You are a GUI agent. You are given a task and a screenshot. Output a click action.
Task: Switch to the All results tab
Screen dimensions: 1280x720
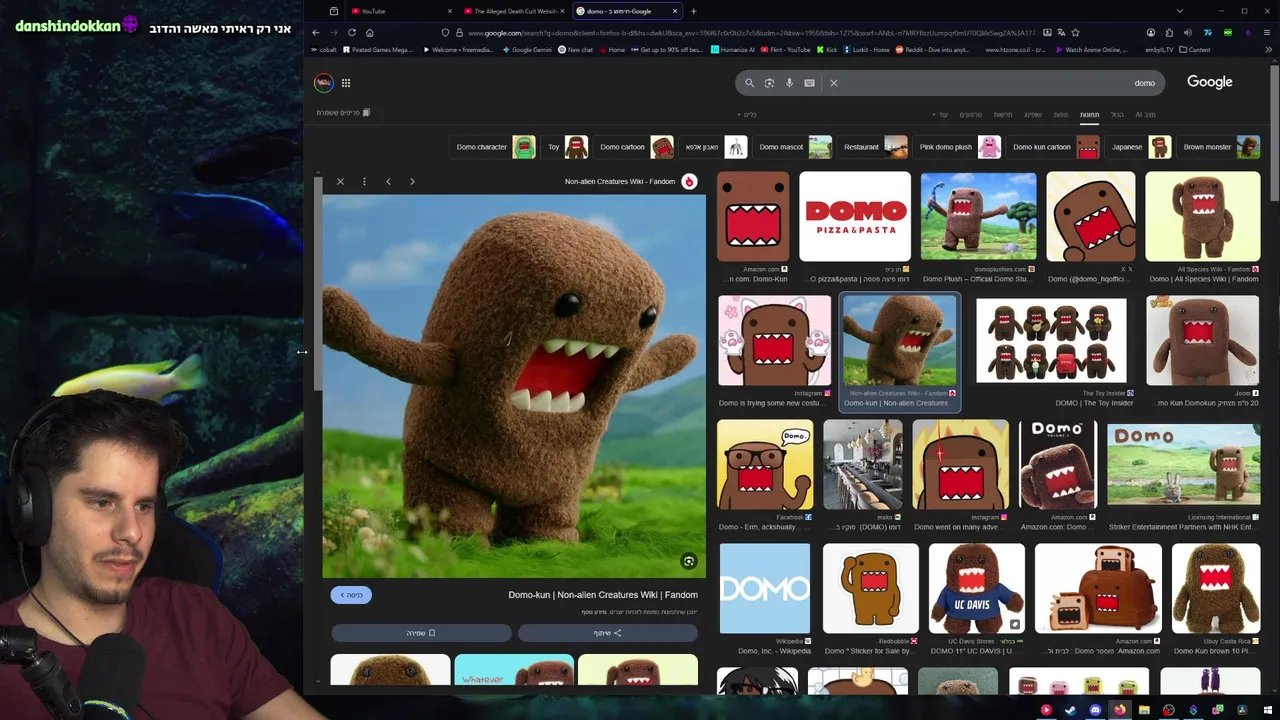1117,115
